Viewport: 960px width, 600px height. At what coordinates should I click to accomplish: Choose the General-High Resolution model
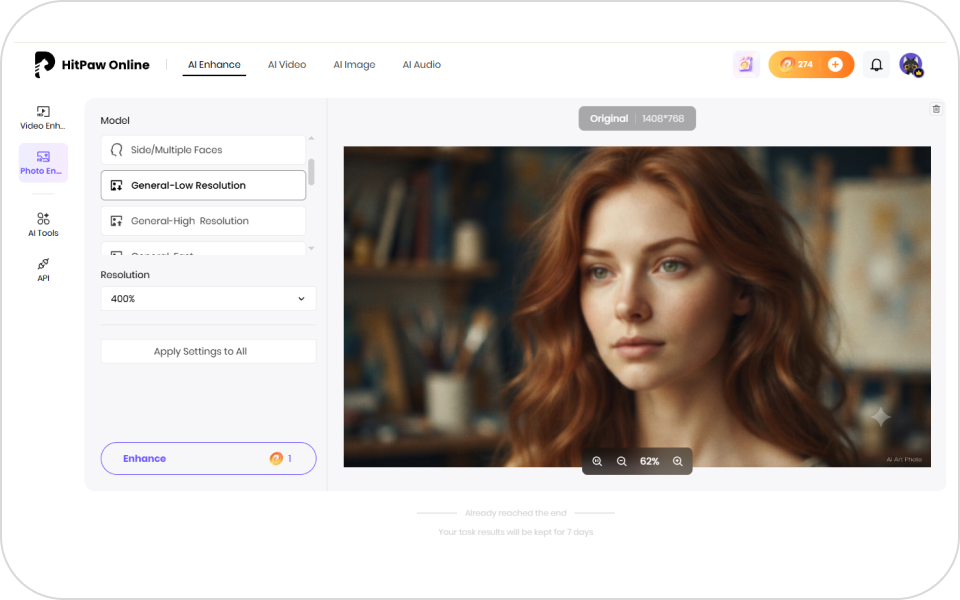coord(203,221)
